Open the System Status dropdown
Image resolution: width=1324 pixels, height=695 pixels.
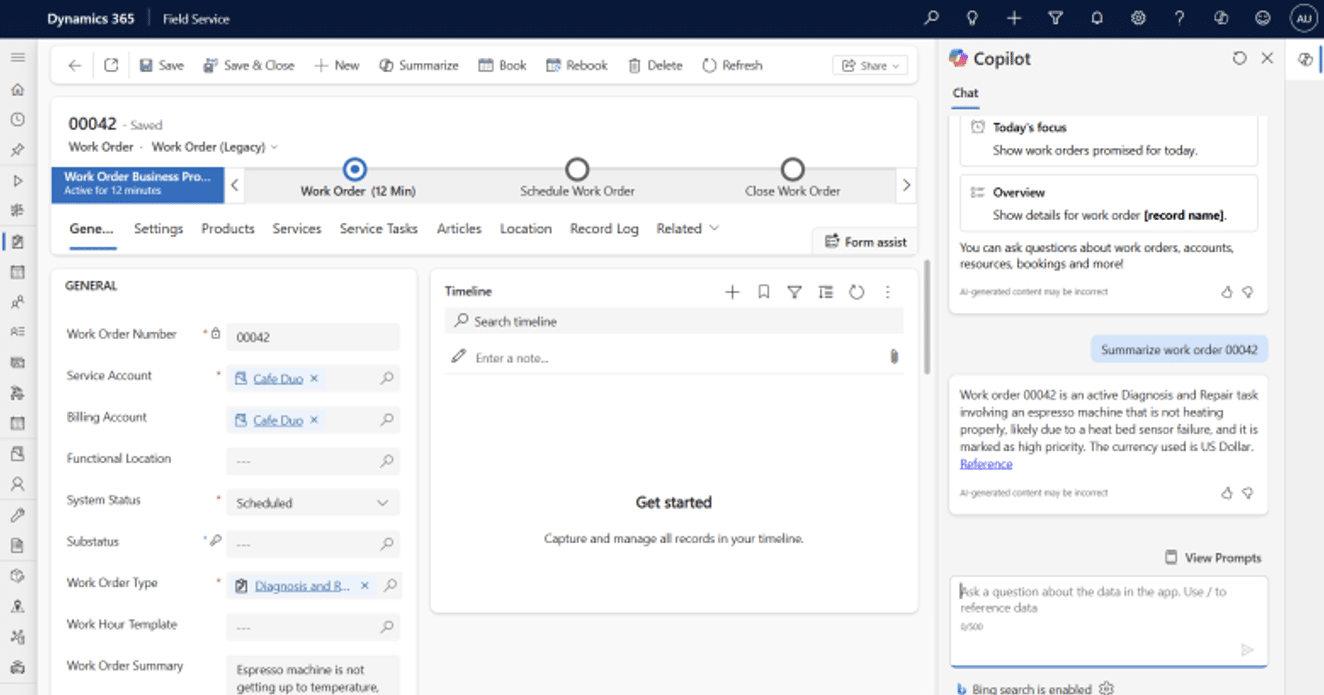(313, 503)
